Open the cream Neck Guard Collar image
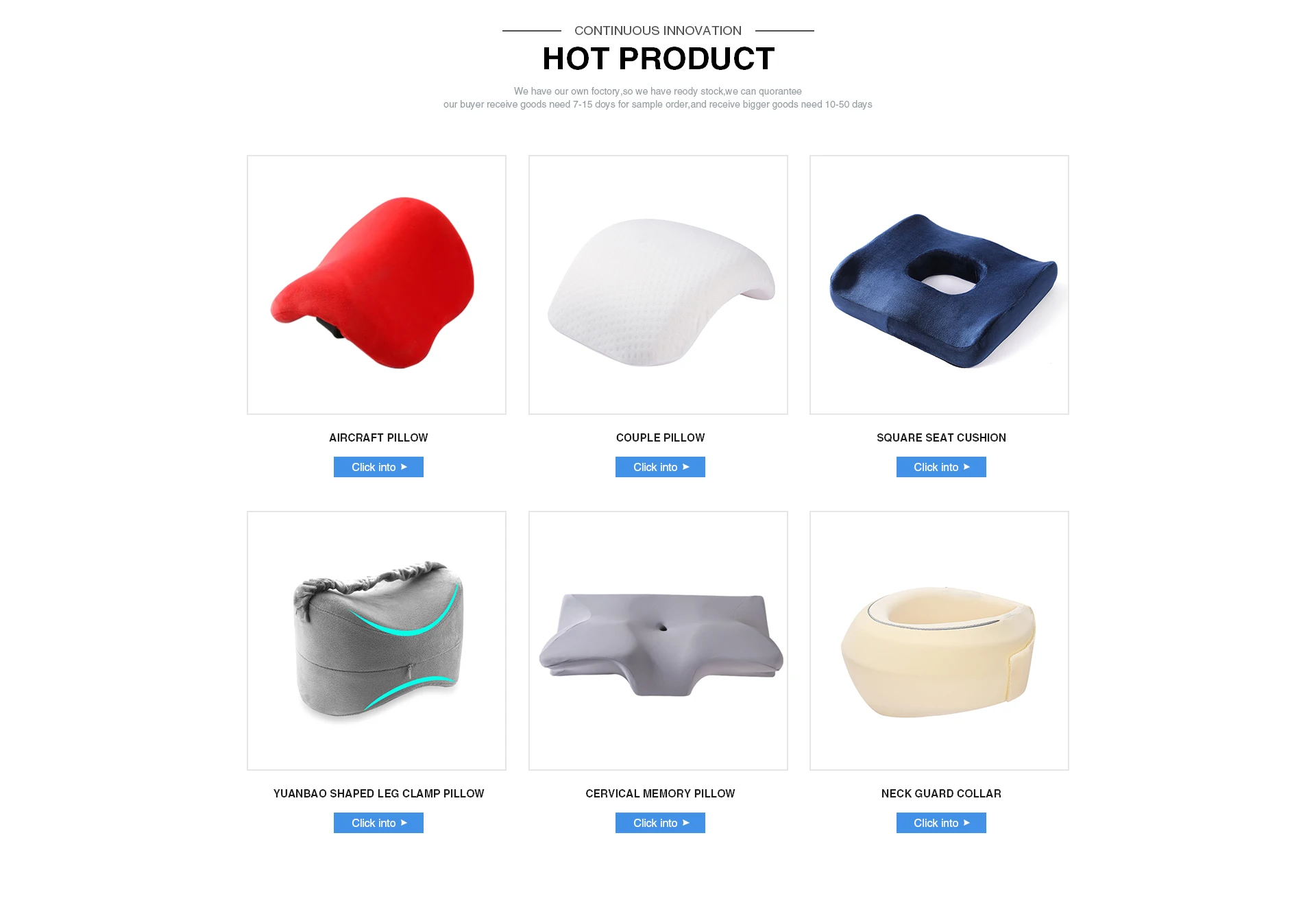 click(x=939, y=640)
